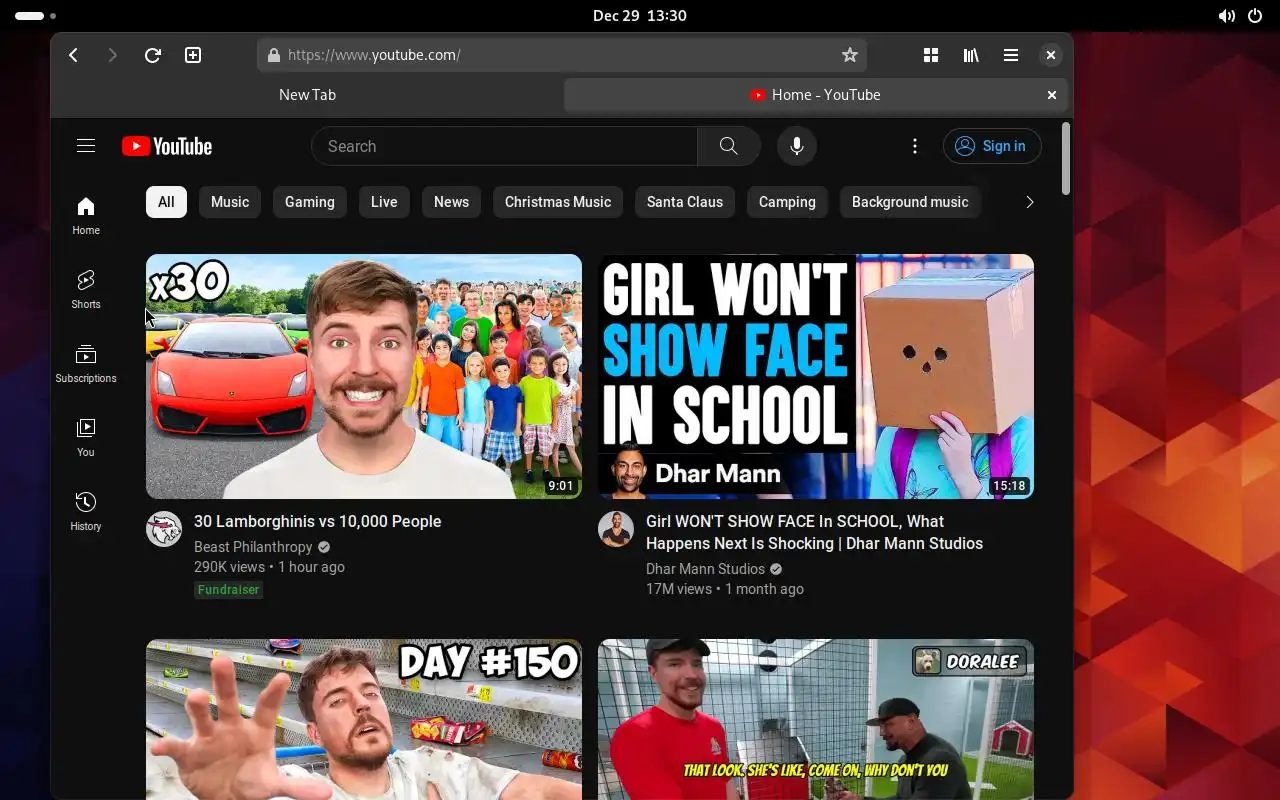
Task: Open the Beast Philanthropy channel avatar
Action: (x=164, y=529)
